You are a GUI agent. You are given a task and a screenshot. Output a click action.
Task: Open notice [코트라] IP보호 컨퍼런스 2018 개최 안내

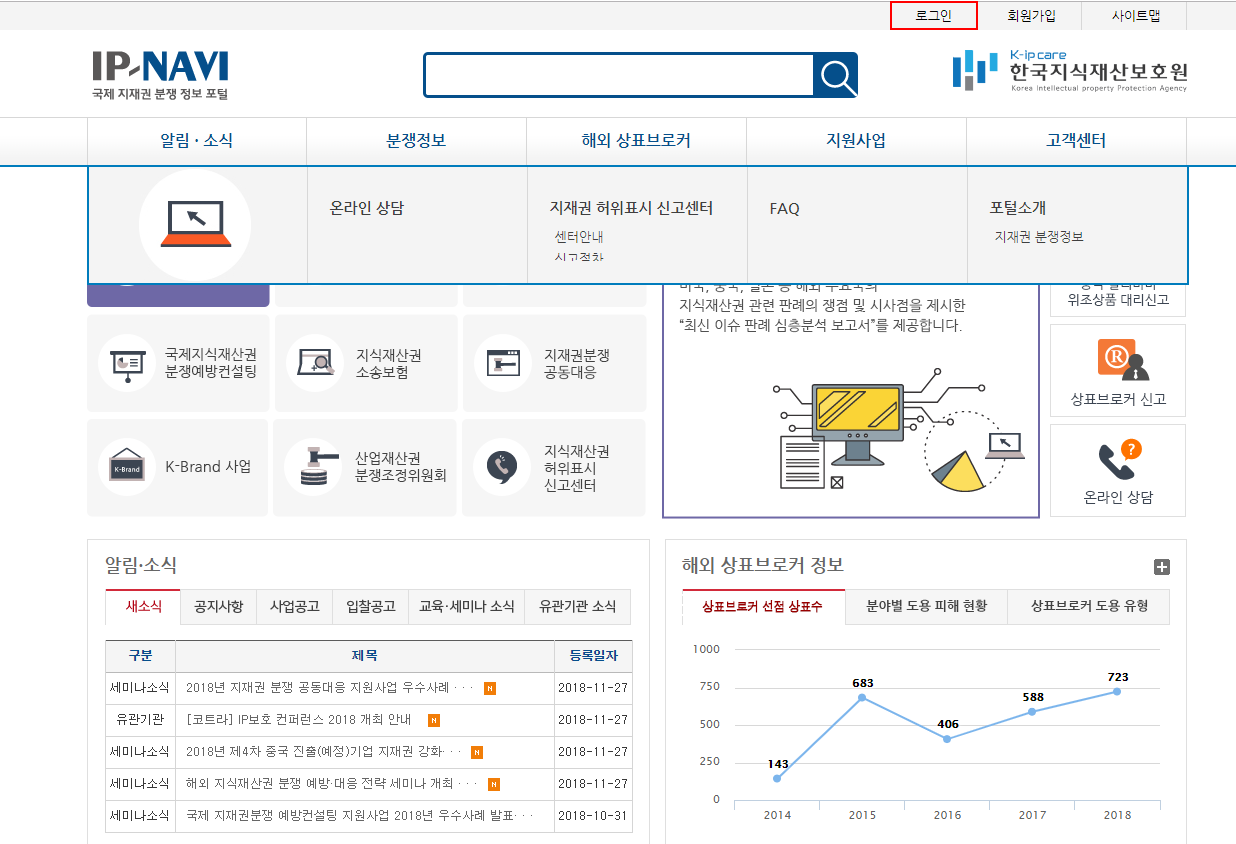(x=299, y=720)
